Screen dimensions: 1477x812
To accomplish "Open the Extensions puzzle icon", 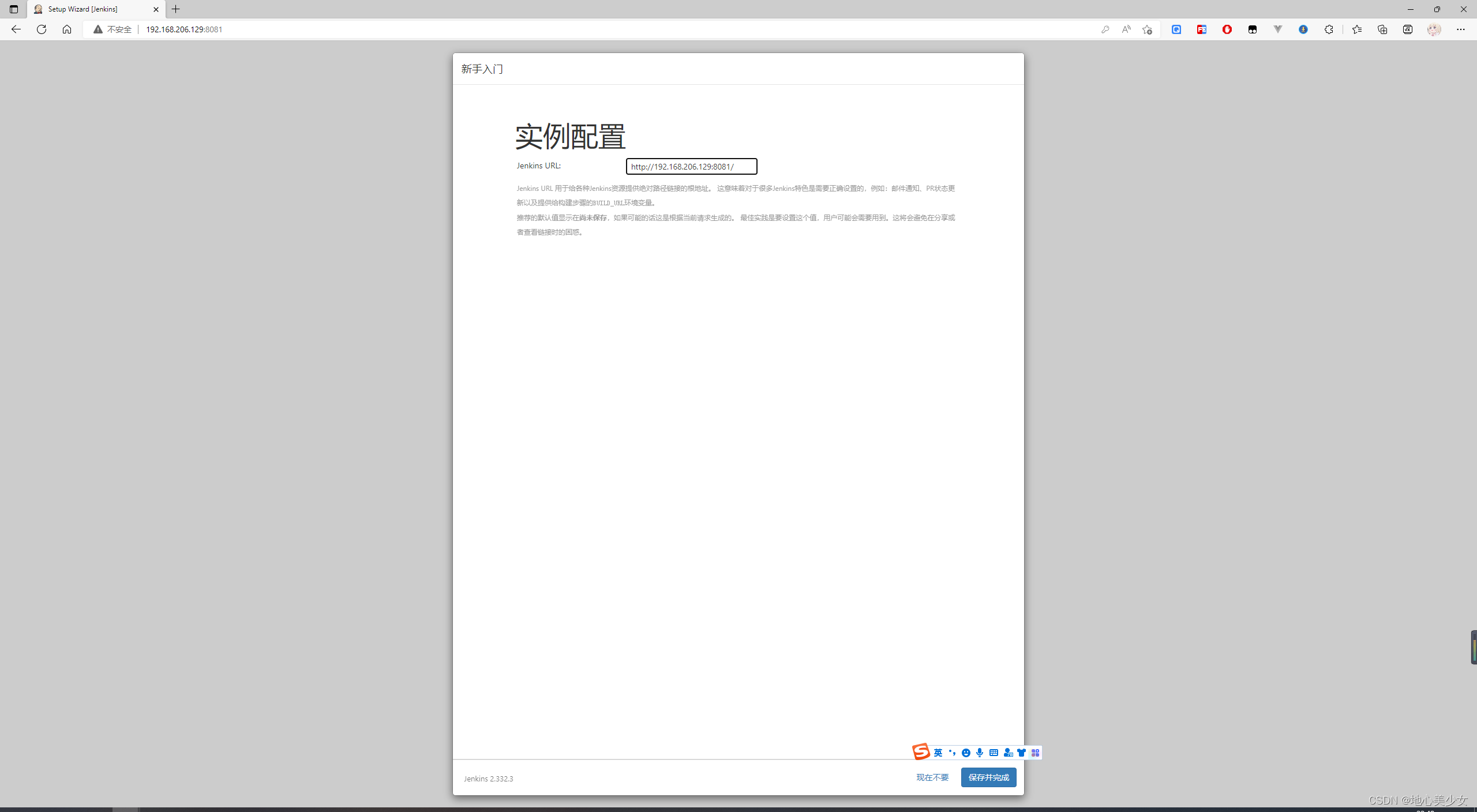I will [x=1329, y=29].
